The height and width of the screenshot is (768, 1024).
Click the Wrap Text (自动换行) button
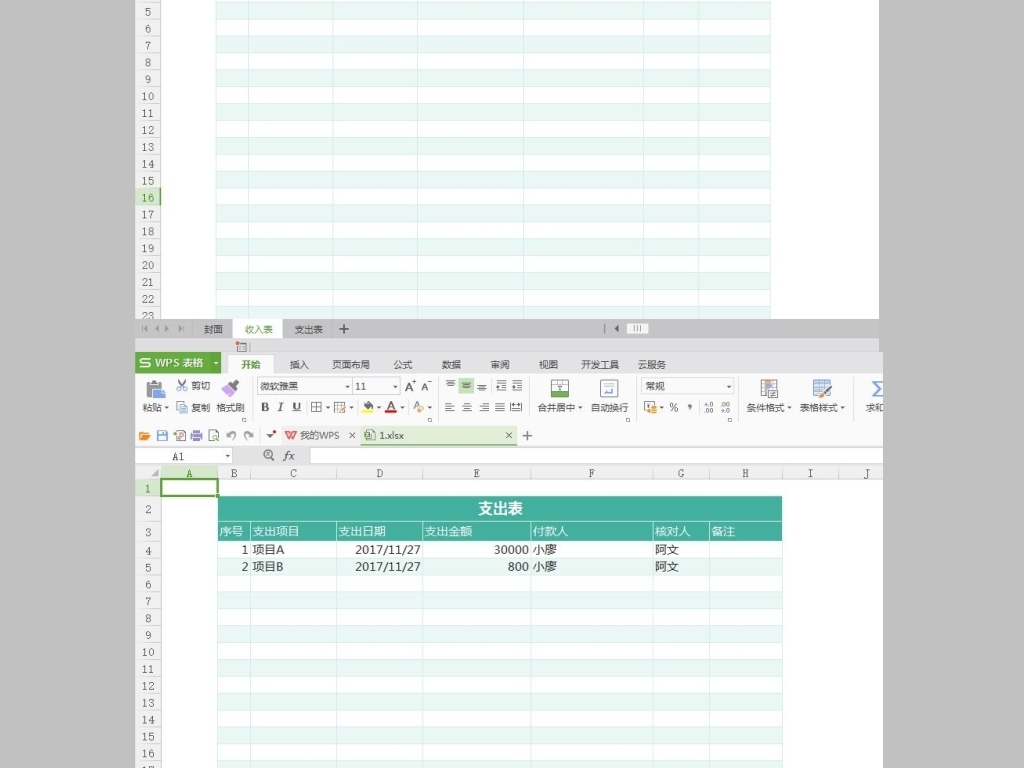click(x=609, y=395)
